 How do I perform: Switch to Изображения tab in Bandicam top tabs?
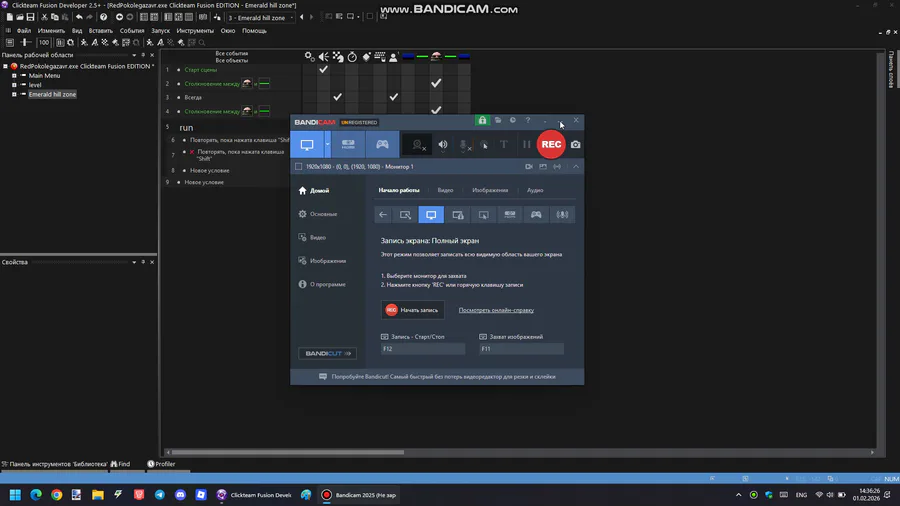point(490,190)
